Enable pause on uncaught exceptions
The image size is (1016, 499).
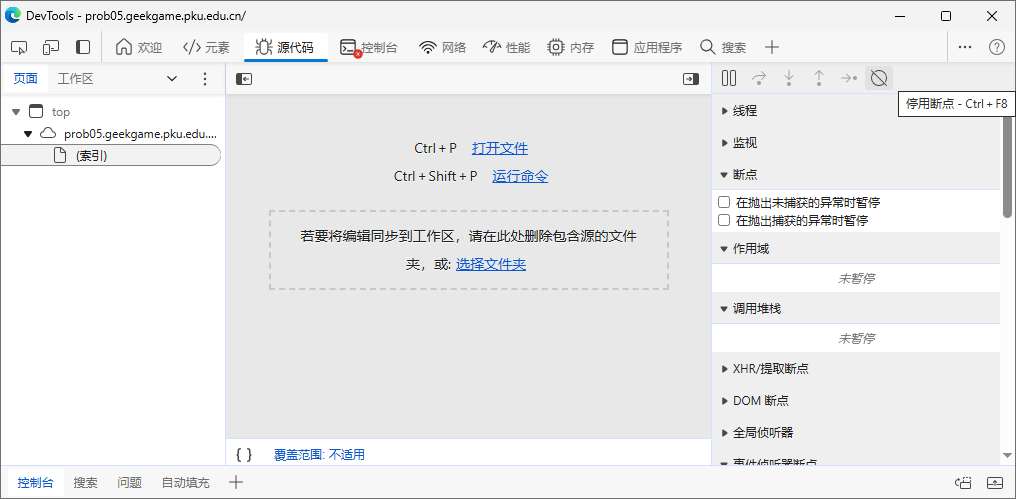(x=724, y=202)
